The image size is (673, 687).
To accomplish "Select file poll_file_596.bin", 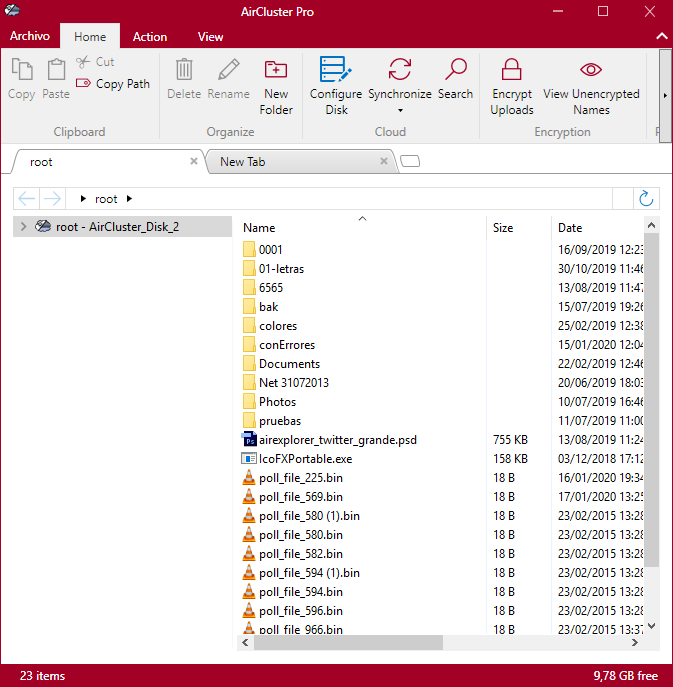I will tap(301, 611).
